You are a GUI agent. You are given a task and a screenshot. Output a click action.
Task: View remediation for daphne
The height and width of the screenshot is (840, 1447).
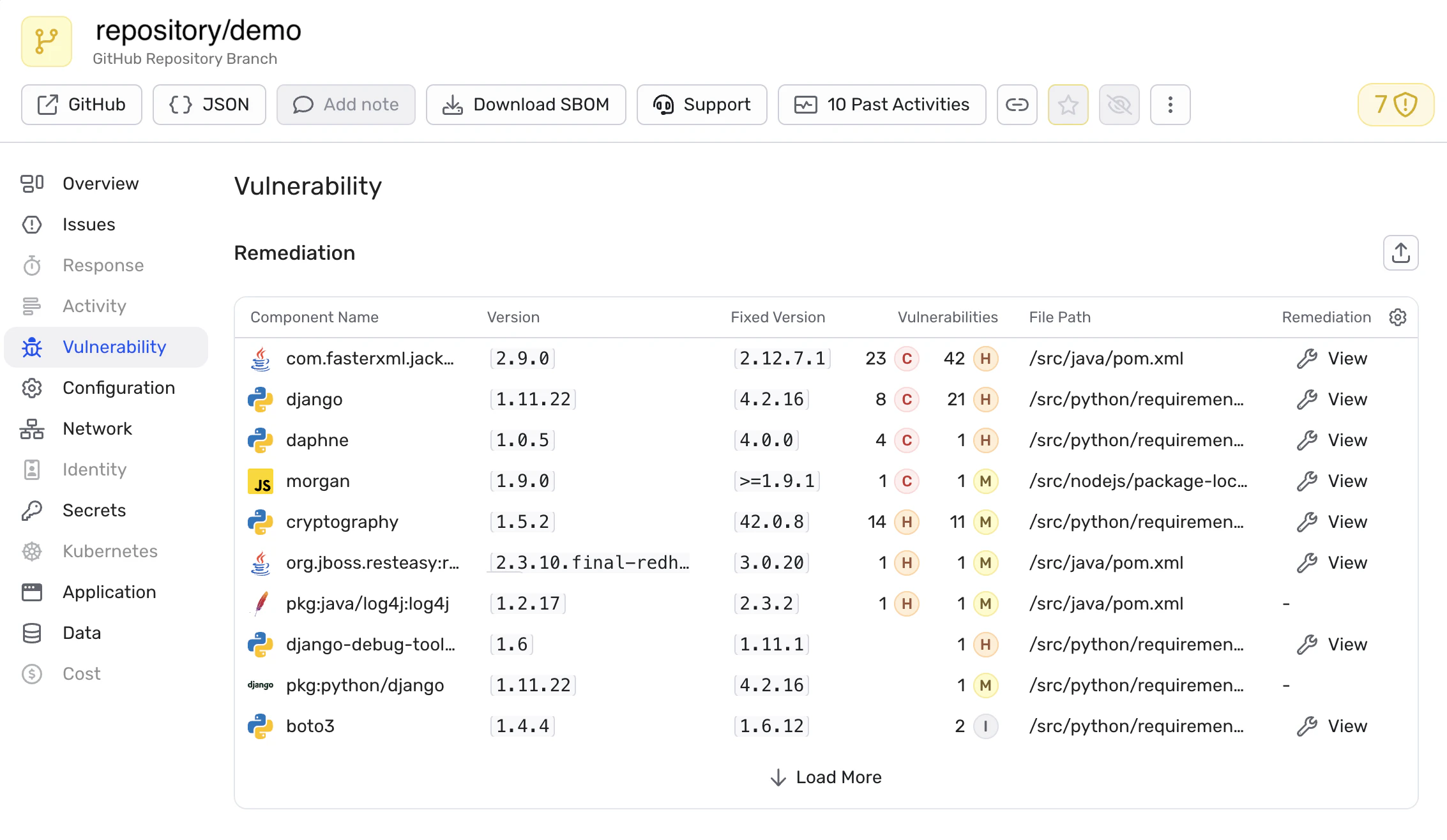[1332, 440]
